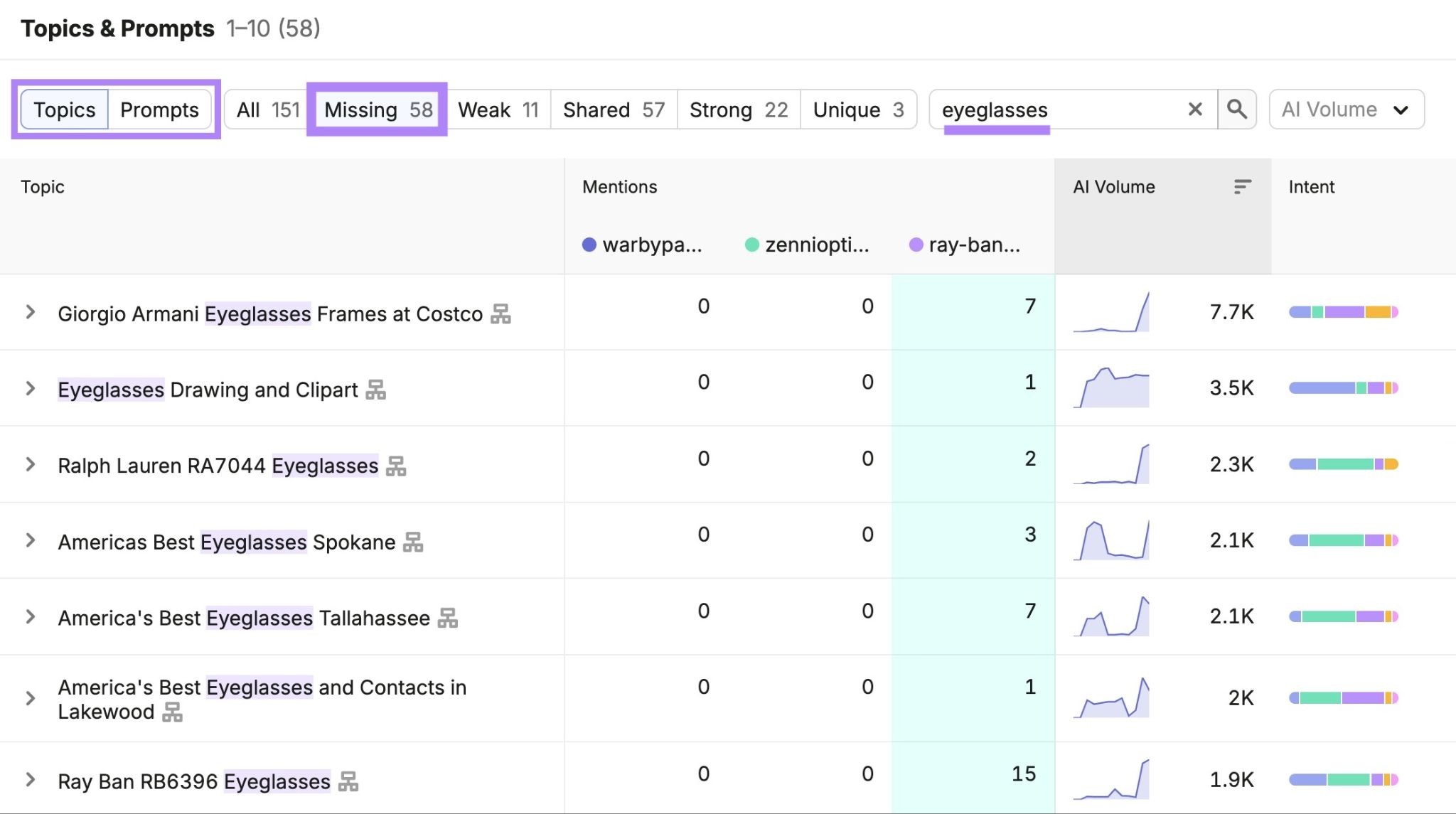
Task: Open trend sparkline for Lakewood row
Action: [1111, 697]
